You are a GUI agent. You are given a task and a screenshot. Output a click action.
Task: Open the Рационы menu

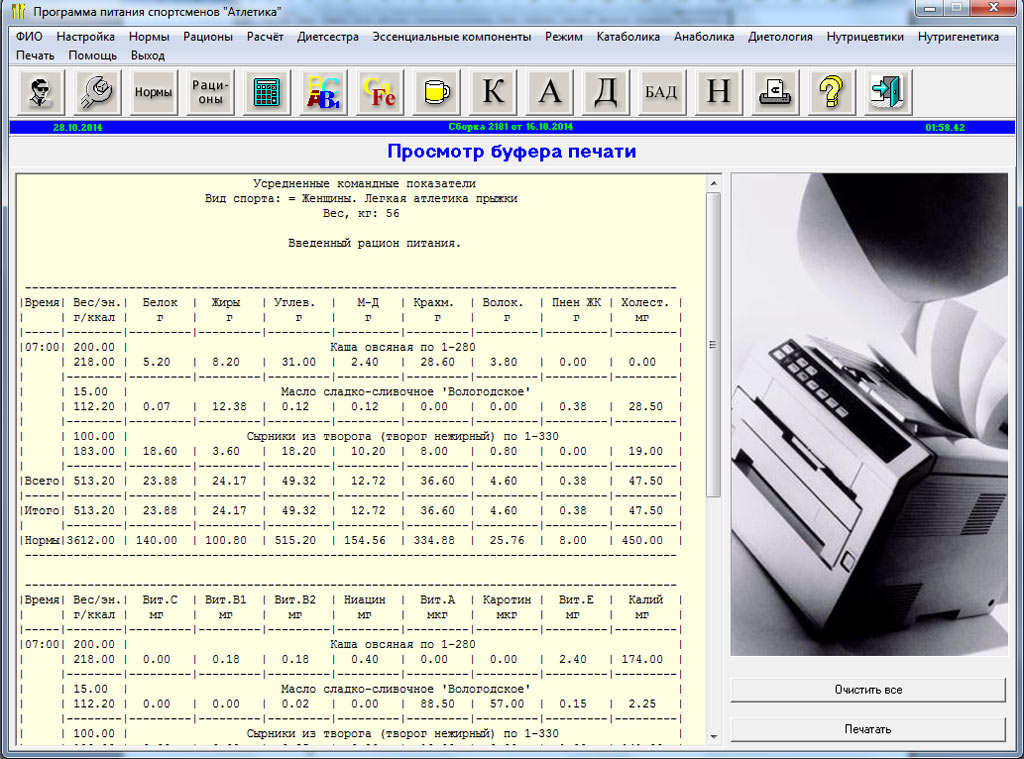click(208, 37)
